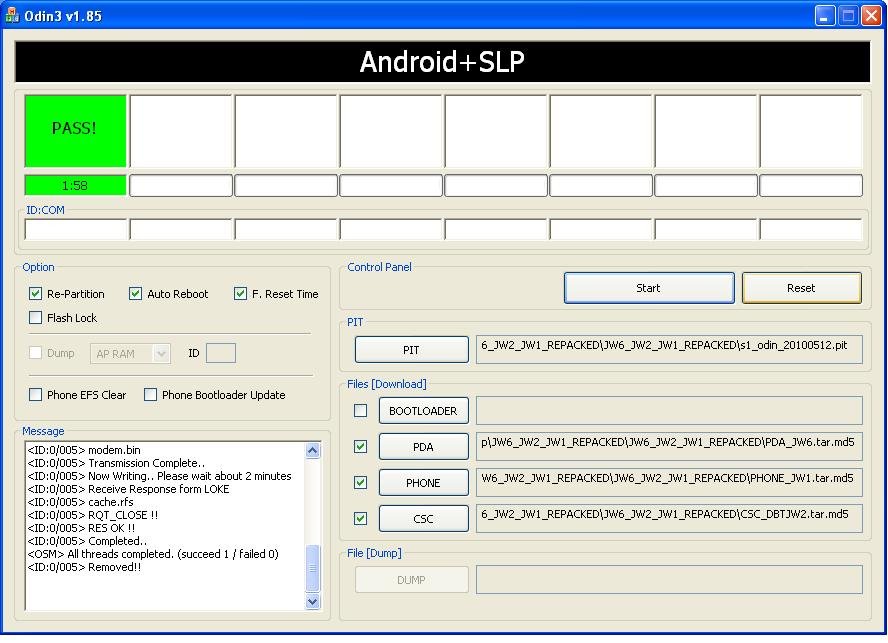Click the Message log scroll up arrow
Viewport: 888px width, 643px height.
pyautogui.click(x=313, y=450)
